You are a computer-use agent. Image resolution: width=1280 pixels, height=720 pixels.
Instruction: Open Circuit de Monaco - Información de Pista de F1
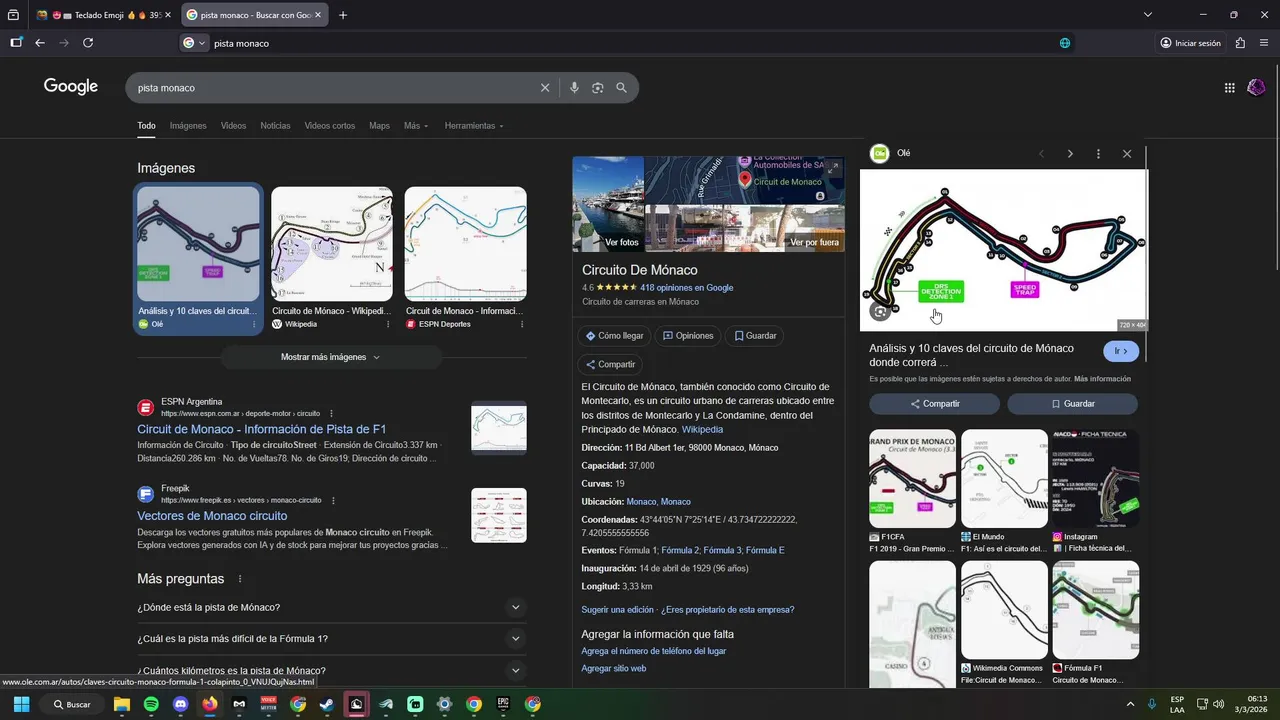[261, 429]
